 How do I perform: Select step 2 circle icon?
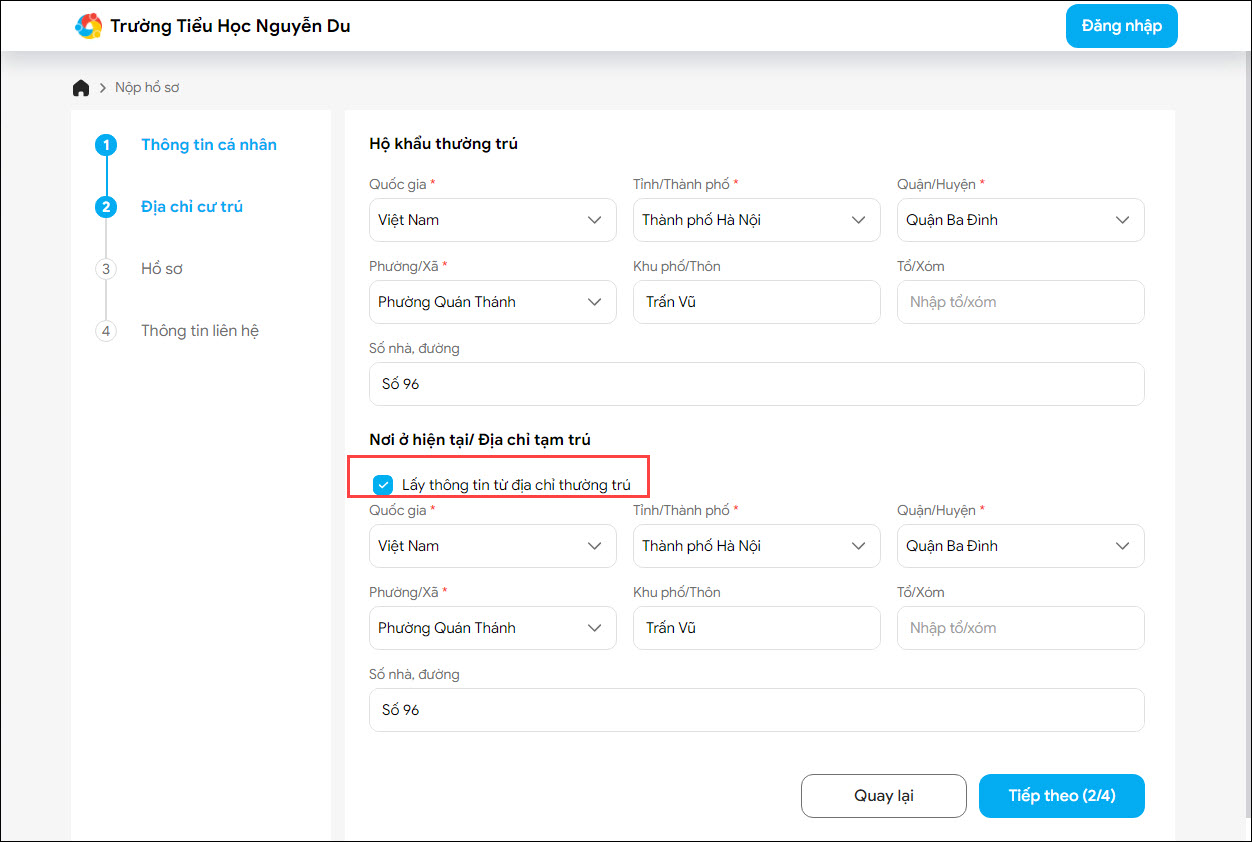106,207
